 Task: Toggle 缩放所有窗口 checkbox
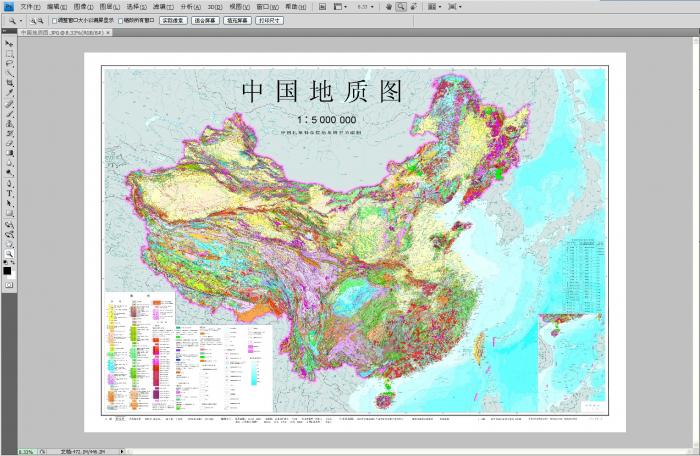(121, 20)
